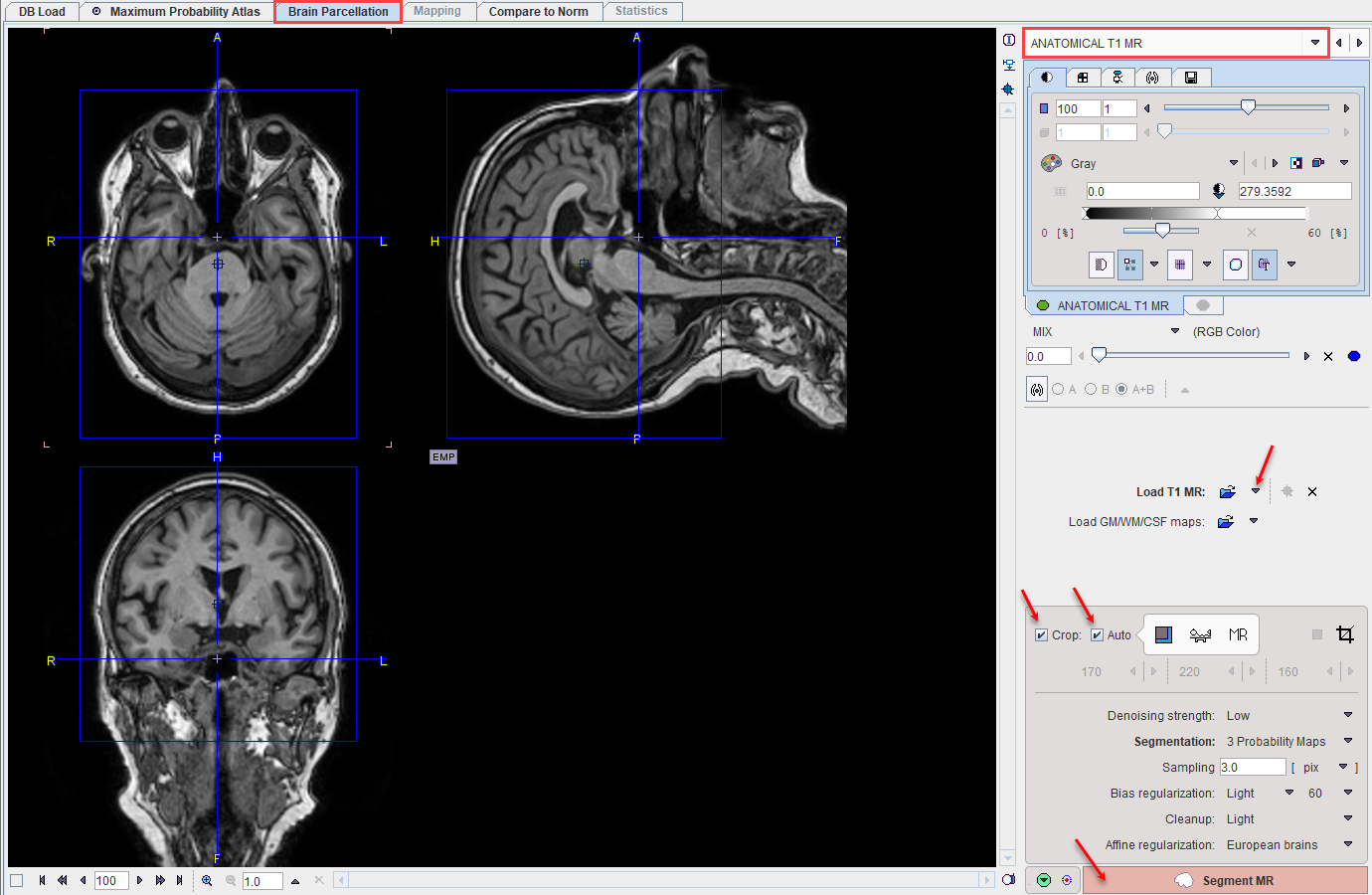Click the Segment MR button
1372x895 pixels.
(1226, 880)
